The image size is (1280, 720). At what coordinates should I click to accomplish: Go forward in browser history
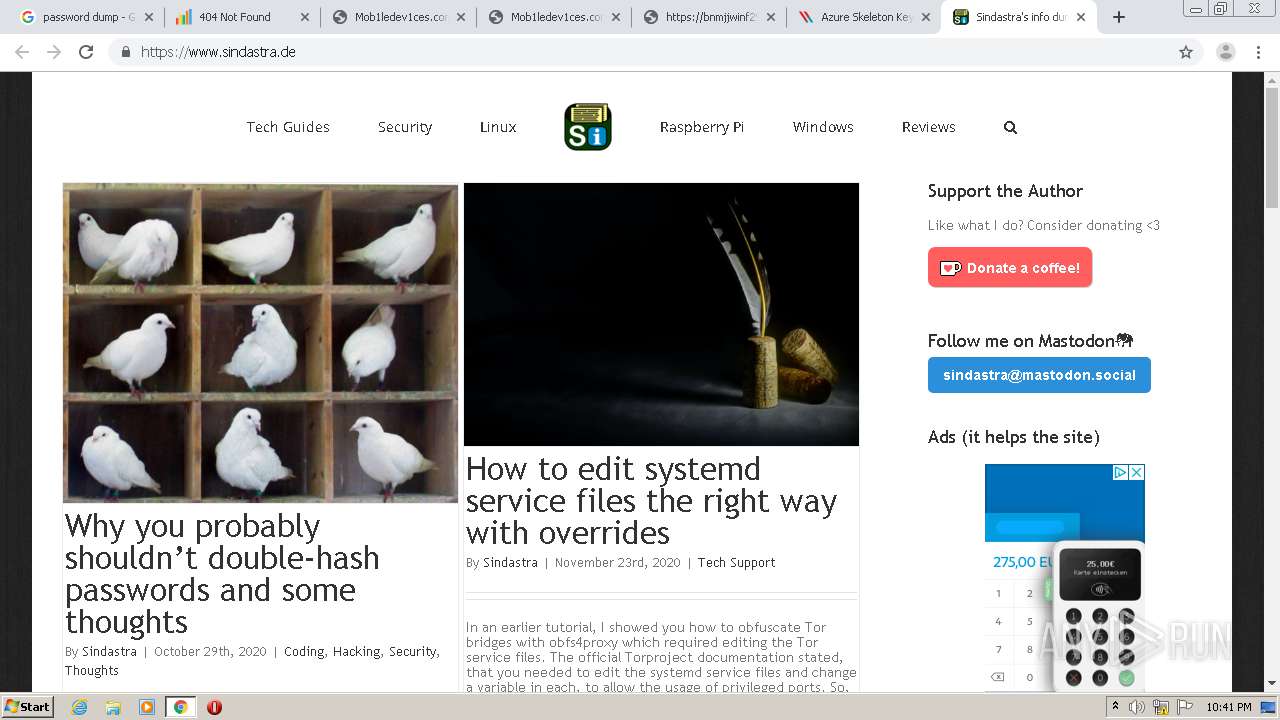tap(54, 52)
